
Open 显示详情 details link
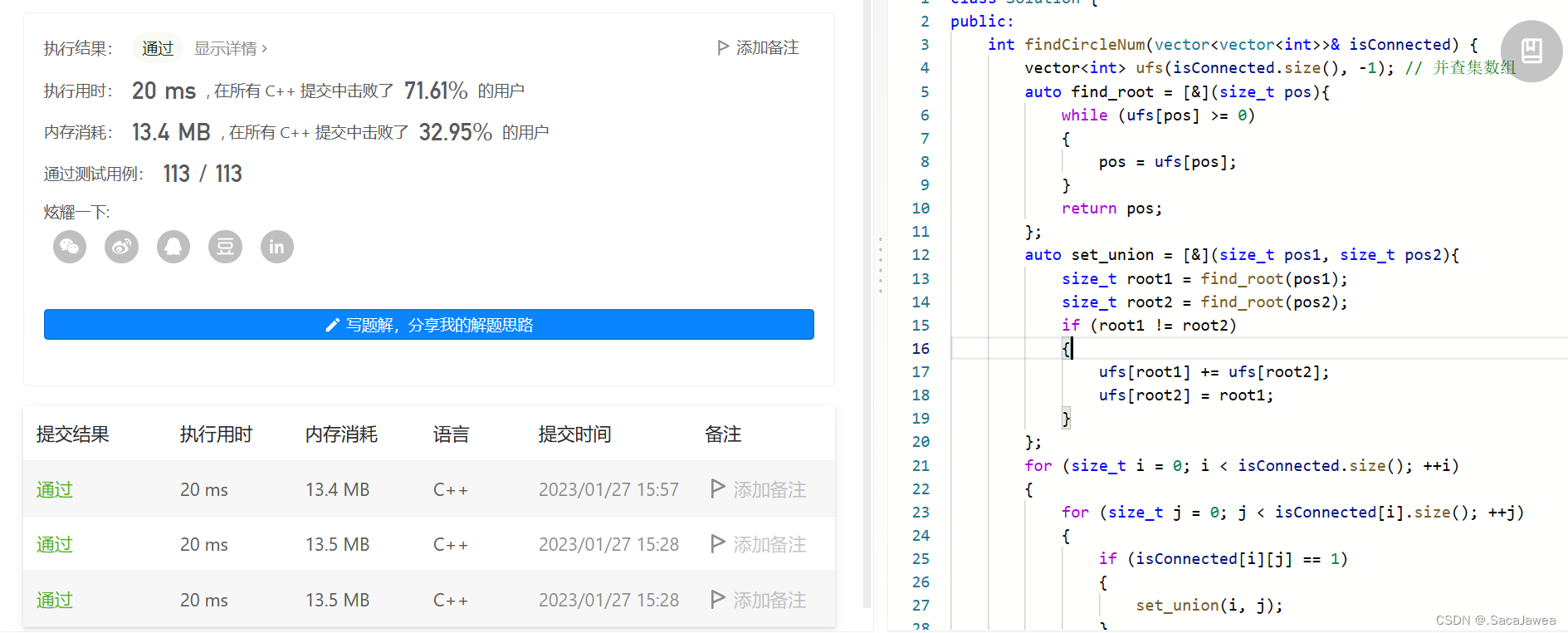231,48
